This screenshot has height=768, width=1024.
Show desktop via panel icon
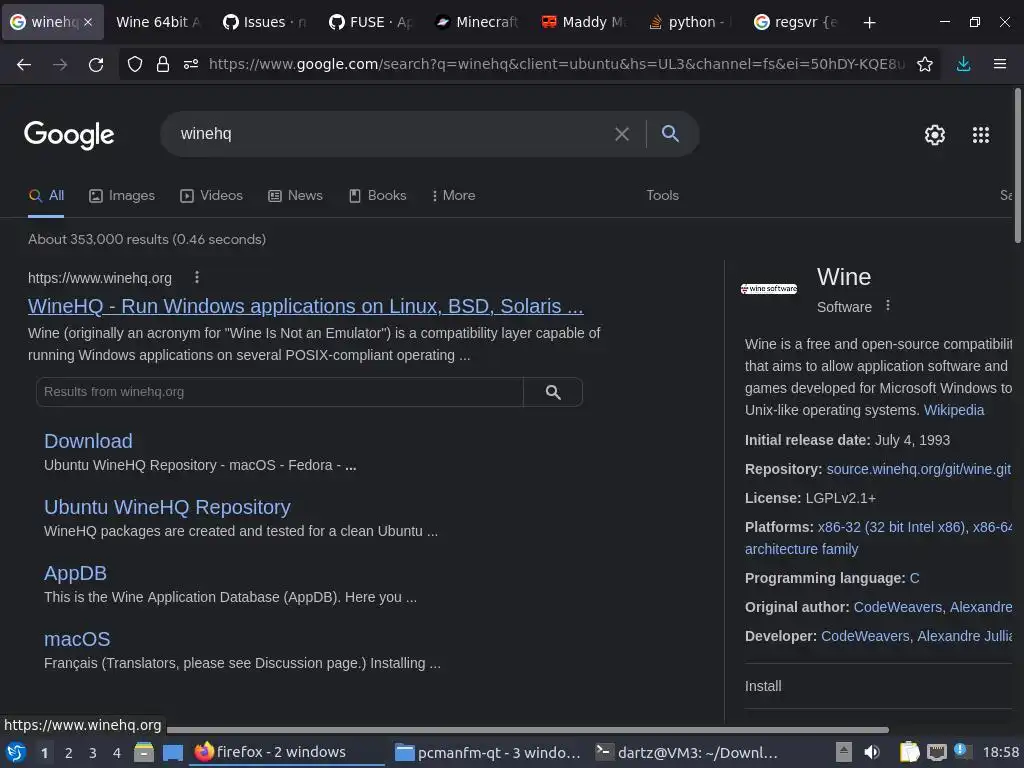[172, 752]
